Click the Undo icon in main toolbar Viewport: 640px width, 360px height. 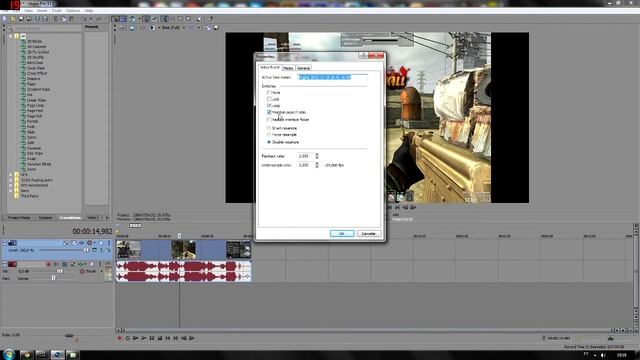tap(84, 19)
